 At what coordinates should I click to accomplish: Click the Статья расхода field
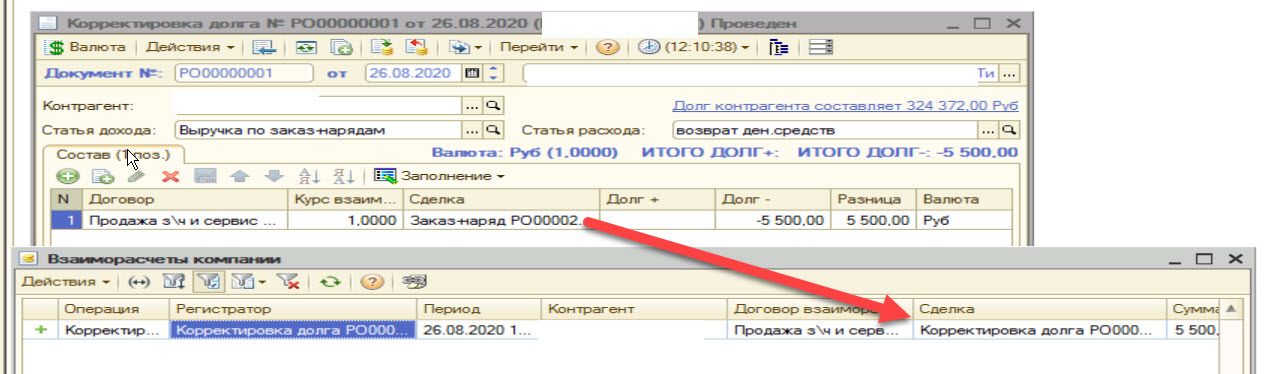[x=825, y=130]
